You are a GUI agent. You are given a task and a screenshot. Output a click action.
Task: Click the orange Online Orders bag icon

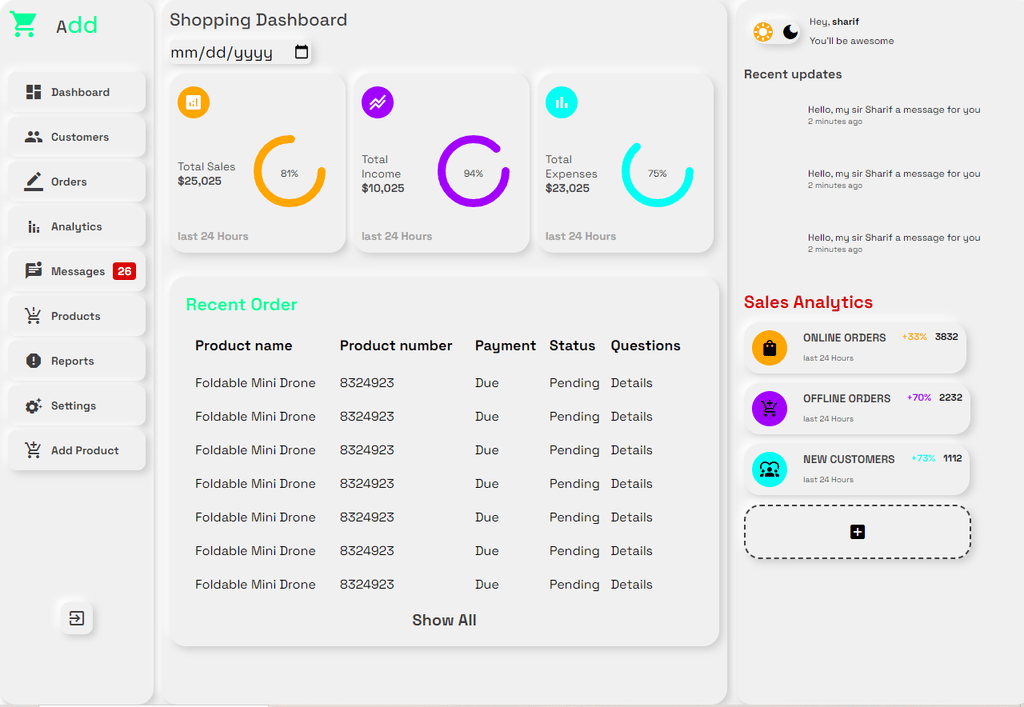point(769,347)
